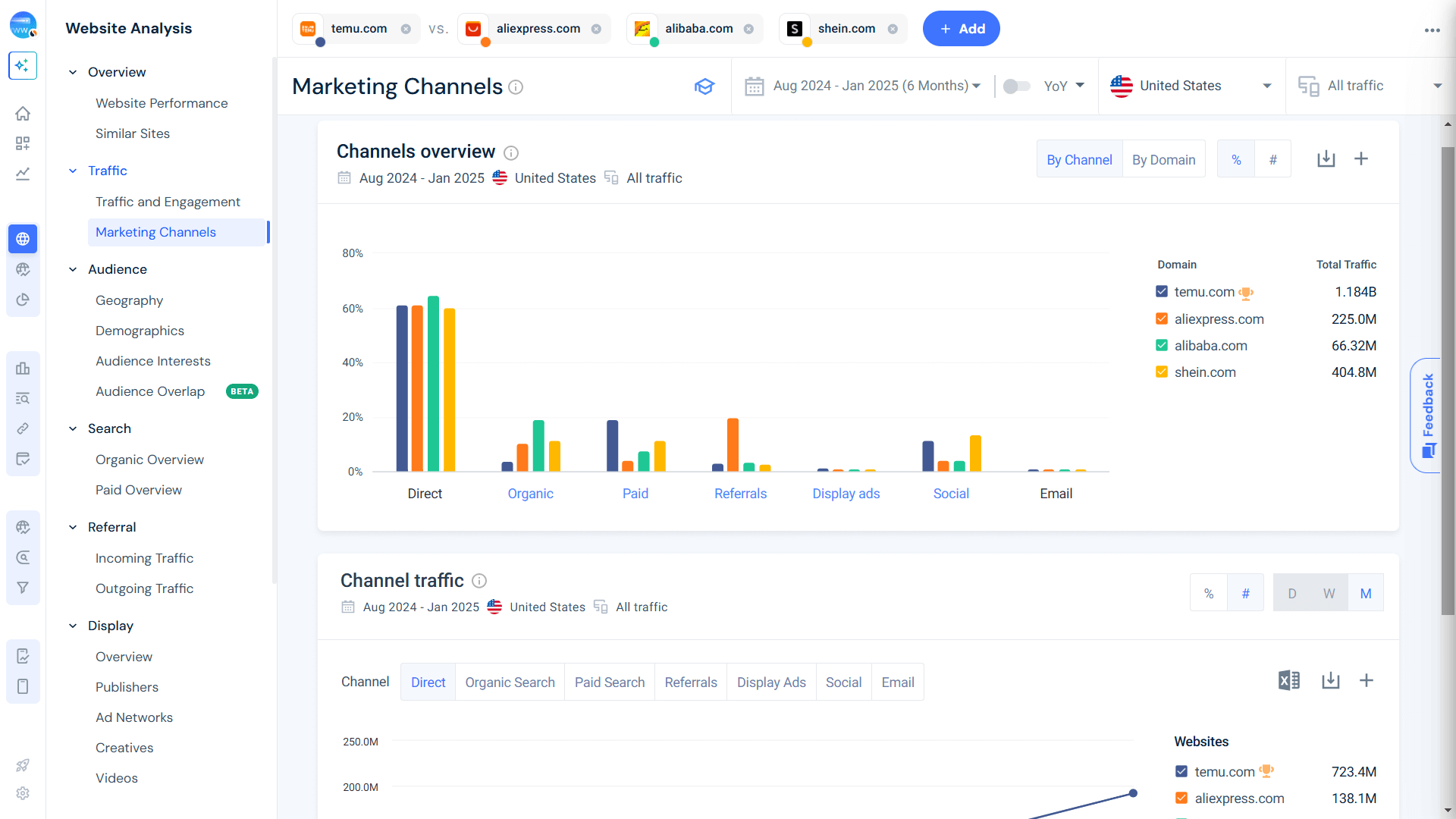Click the graduation cap icon beside Marketing Channels

click(704, 86)
